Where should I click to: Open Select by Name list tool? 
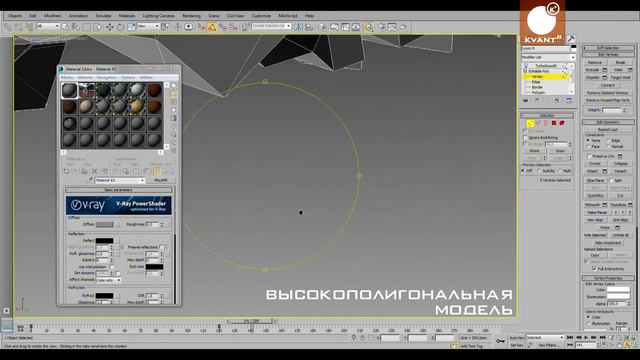[x=76, y=27]
